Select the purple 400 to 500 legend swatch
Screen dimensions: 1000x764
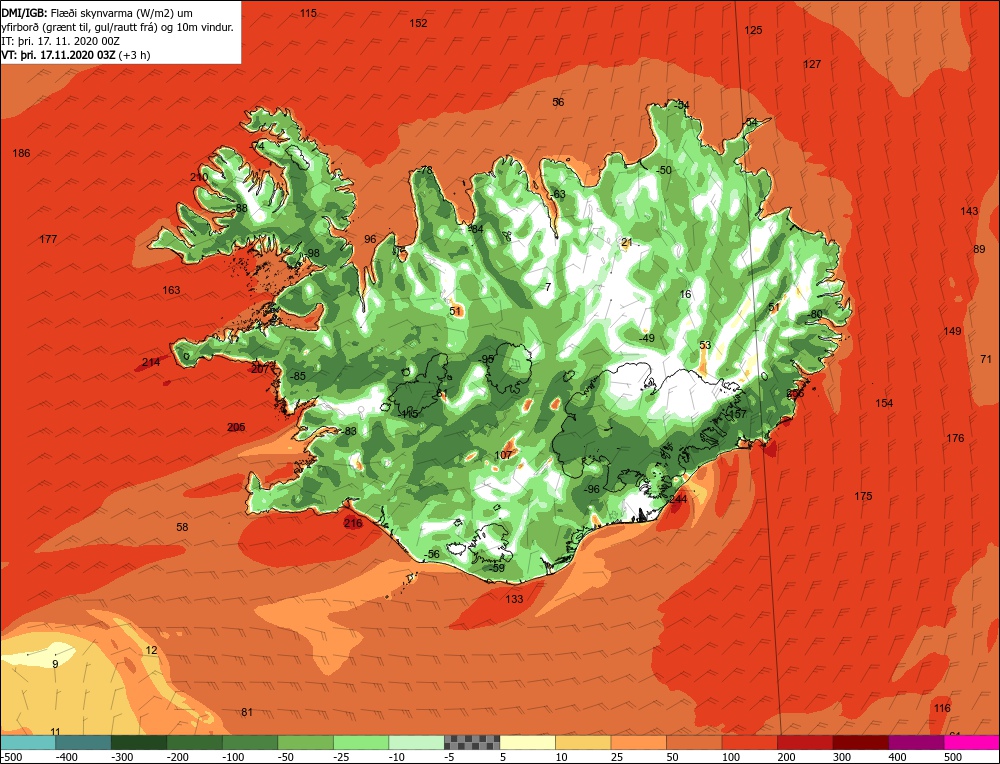[x=916, y=742]
